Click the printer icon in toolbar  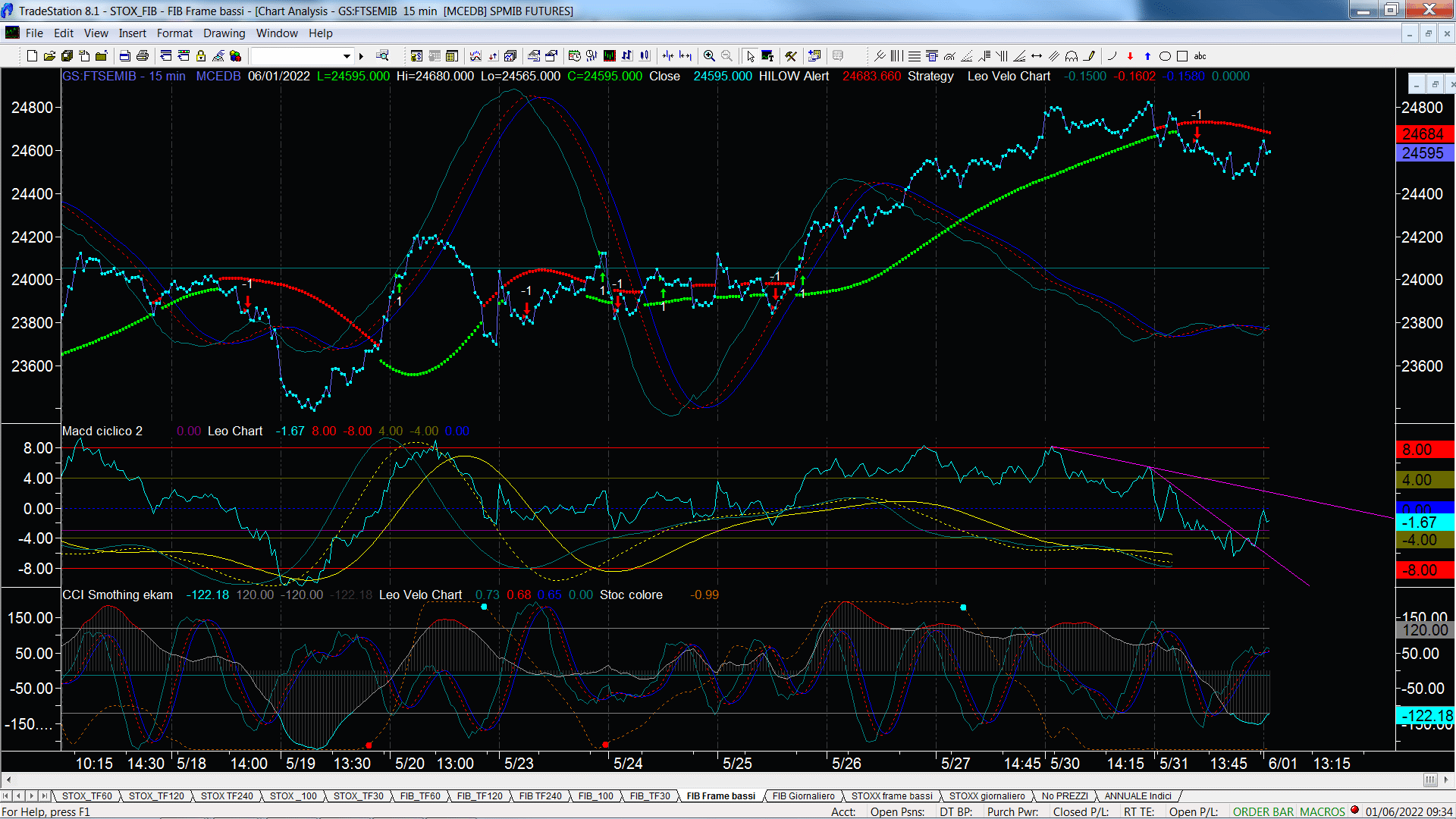coord(142,56)
